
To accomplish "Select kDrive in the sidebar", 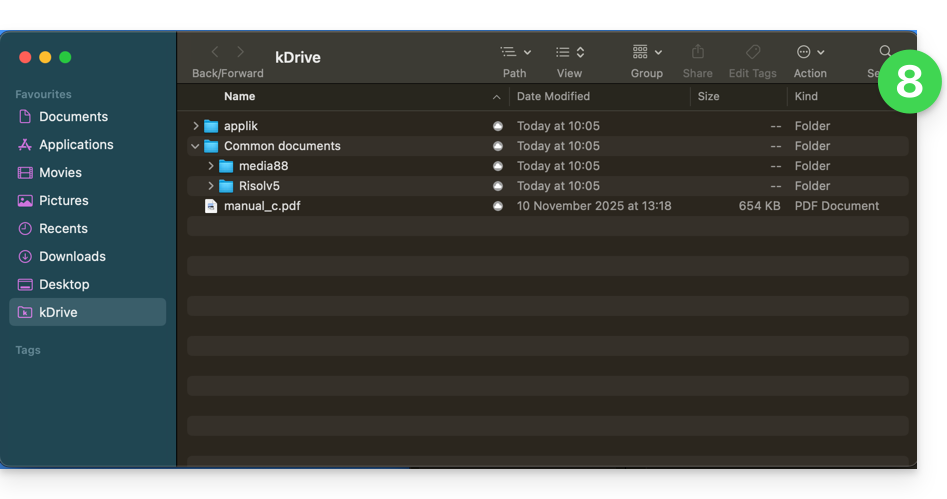I will [58, 312].
